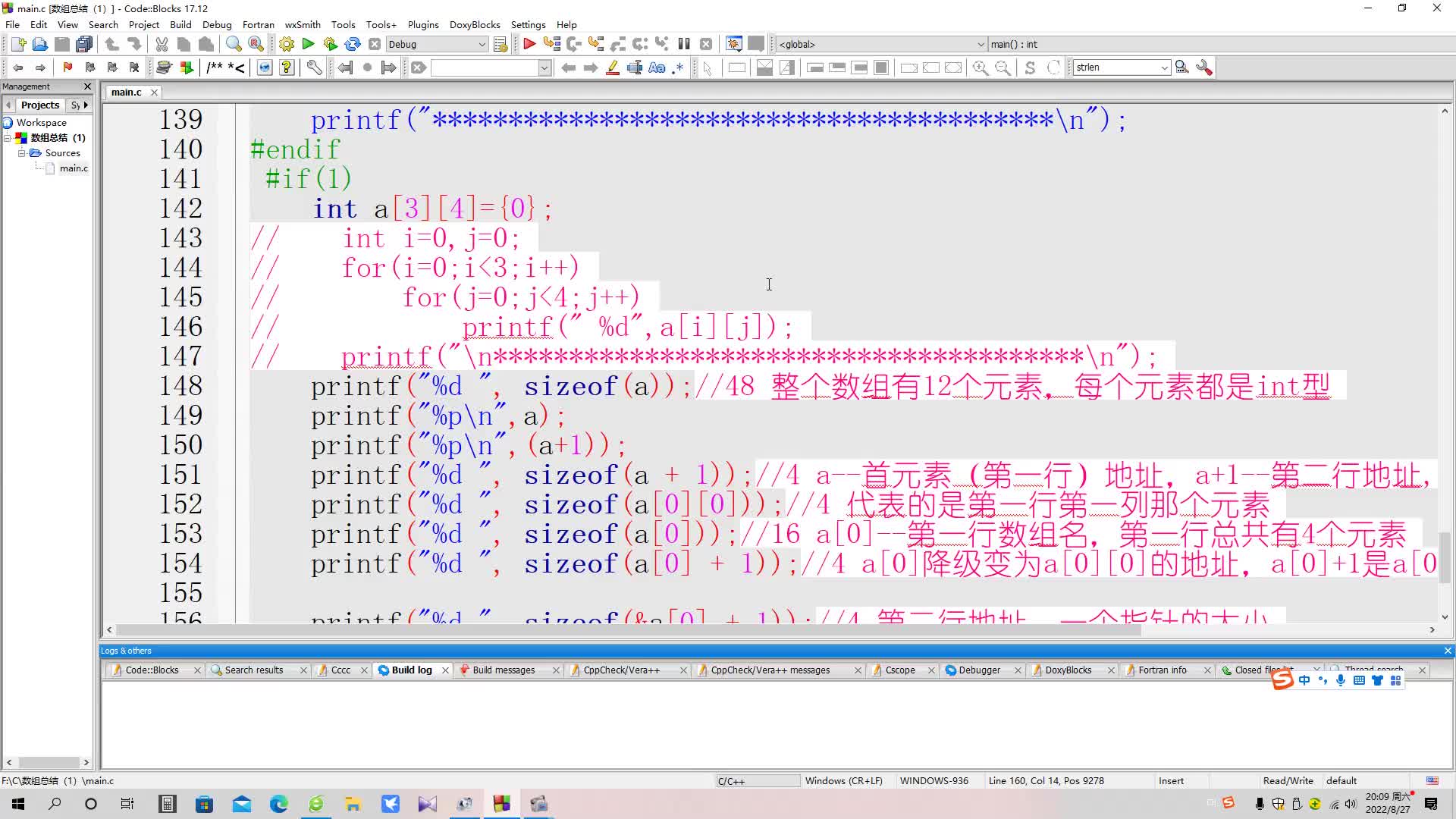Click next arrow of Management tabs
The width and height of the screenshot is (1456, 819).
86,105
